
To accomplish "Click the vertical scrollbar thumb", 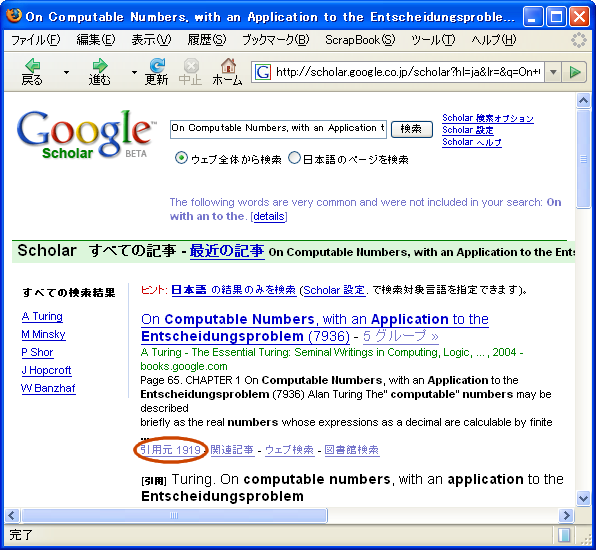I will (583, 159).
